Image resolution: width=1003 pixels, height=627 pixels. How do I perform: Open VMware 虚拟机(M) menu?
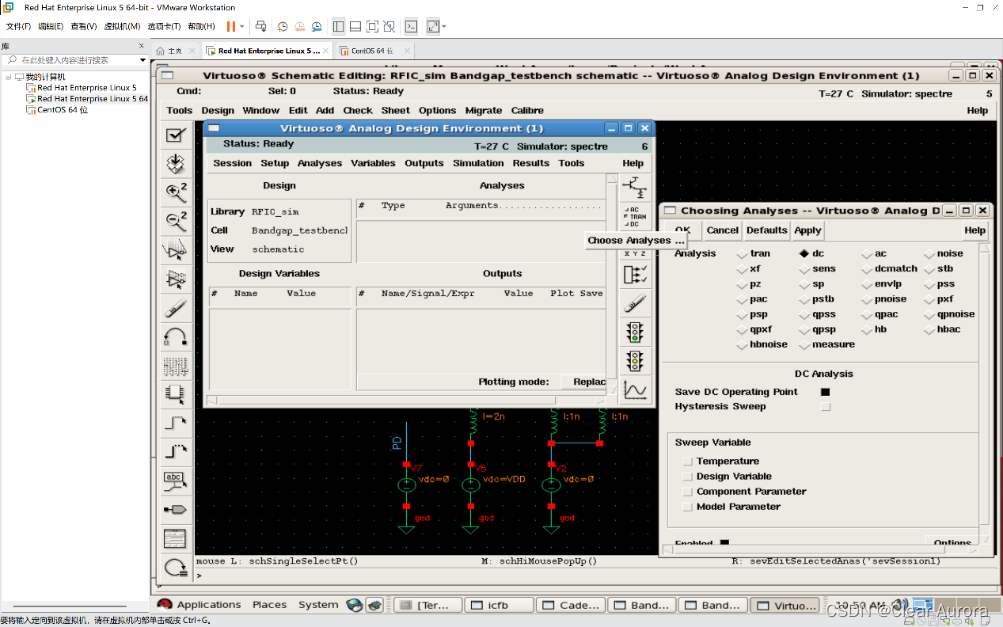pyautogui.click(x=122, y=26)
